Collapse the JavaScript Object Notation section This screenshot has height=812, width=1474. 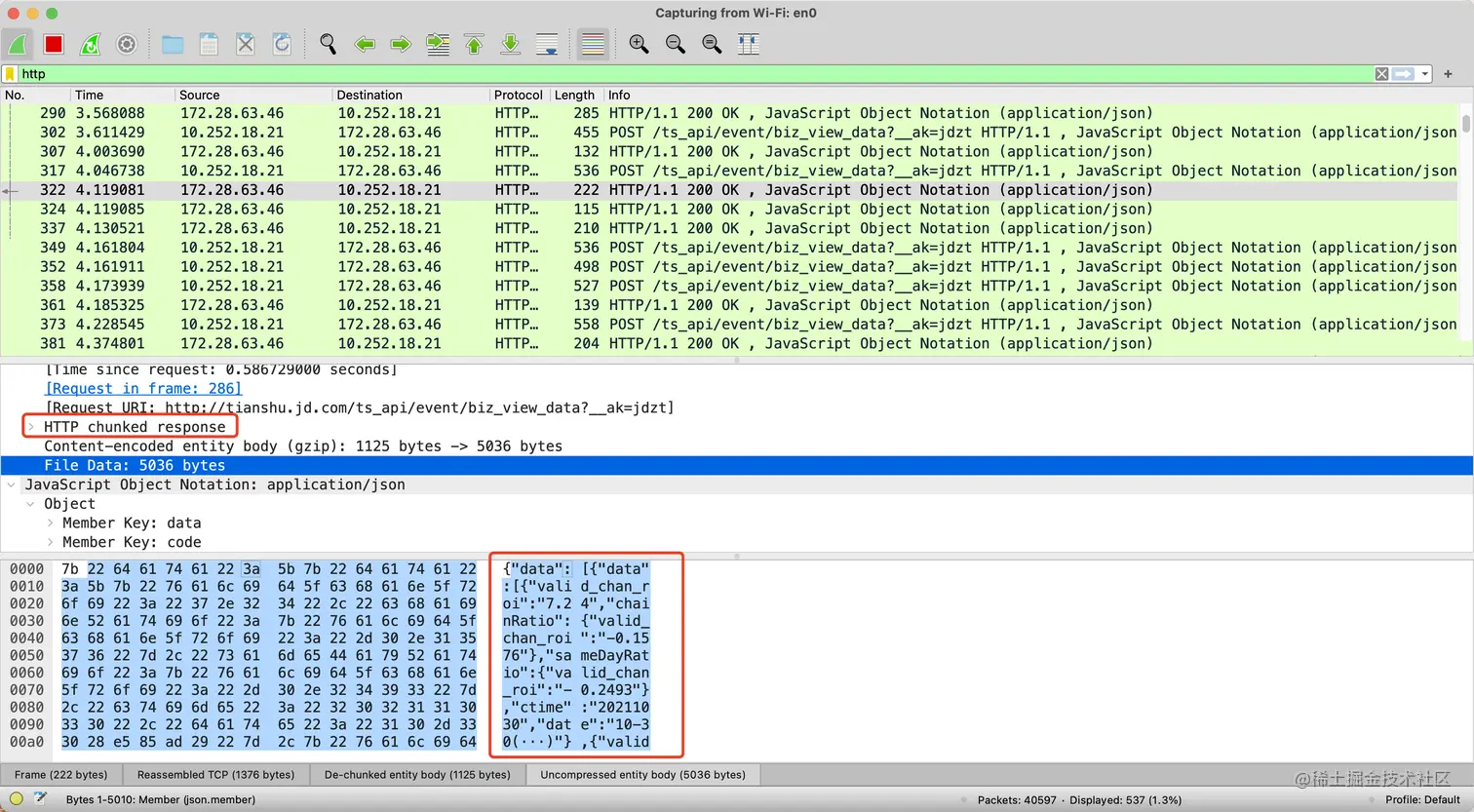pyautogui.click(x=11, y=484)
